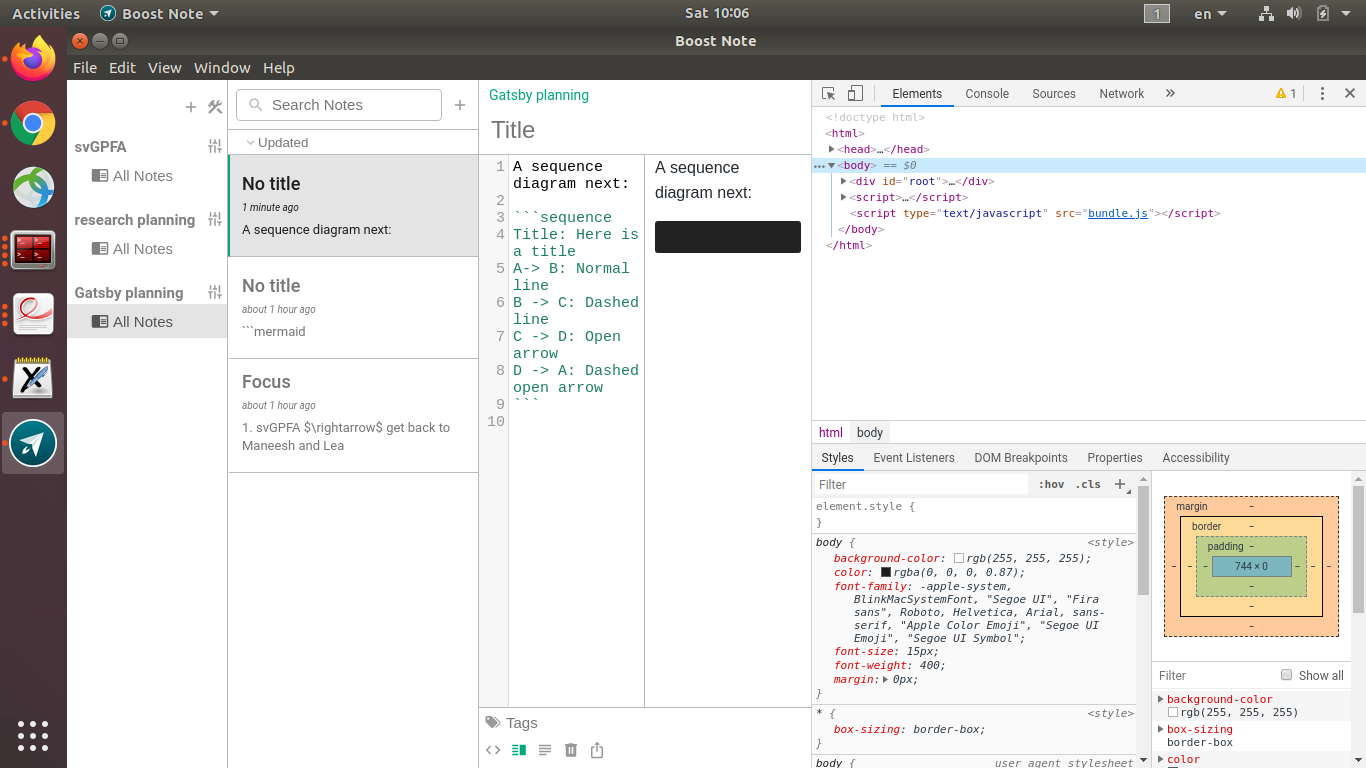Show applications grid in dock
Image resolution: width=1366 pixels, height=768 pixels.
coord(33,735)
